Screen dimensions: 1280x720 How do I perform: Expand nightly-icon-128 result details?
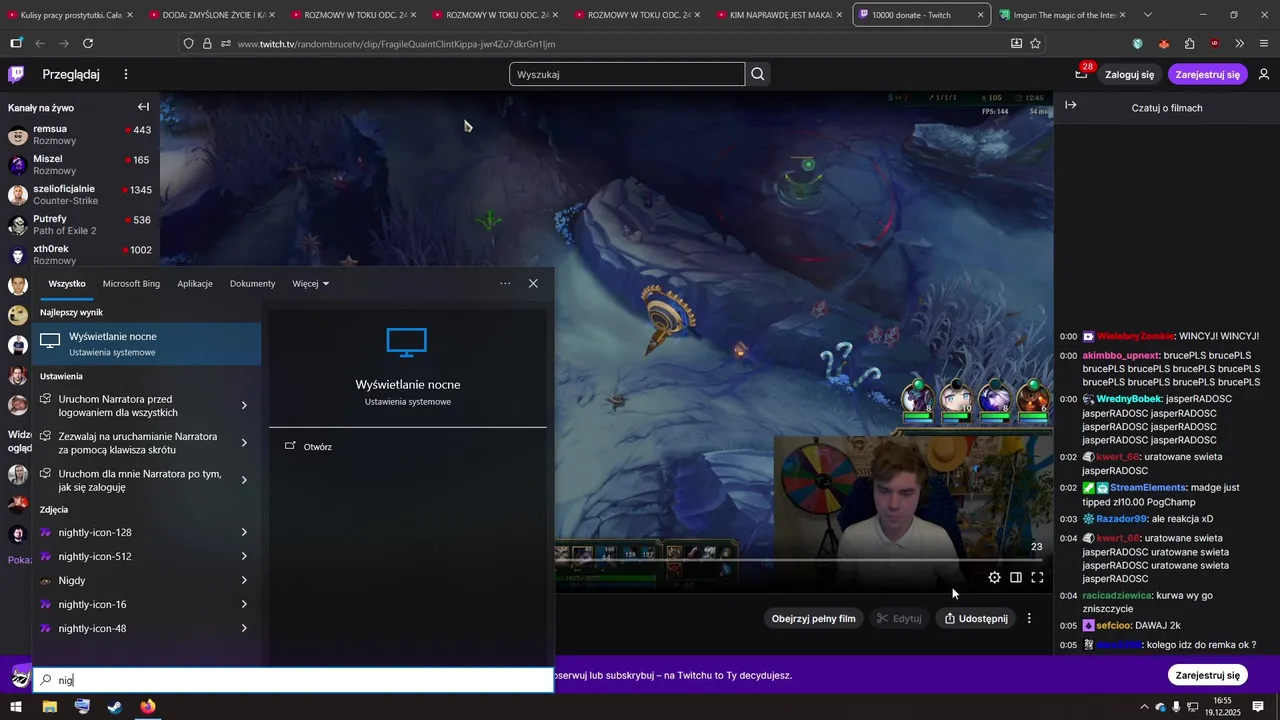click(244, 533)
